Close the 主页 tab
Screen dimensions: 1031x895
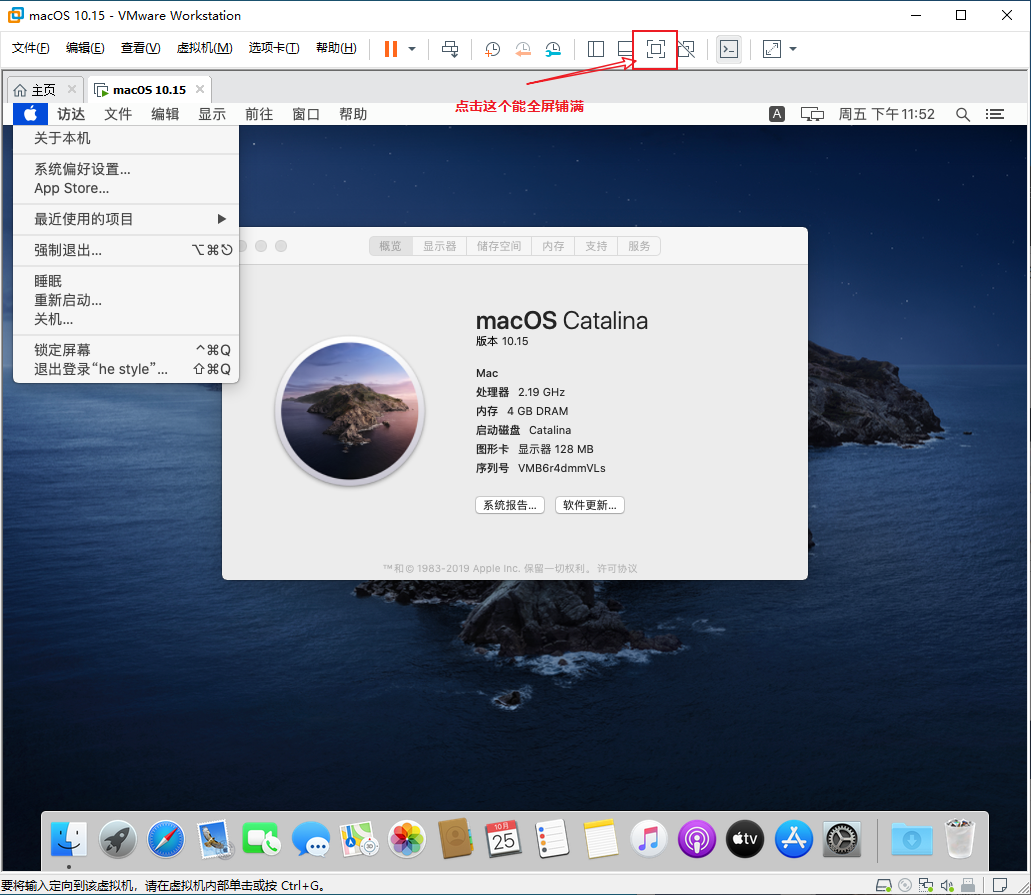click(x=72, y=89)
